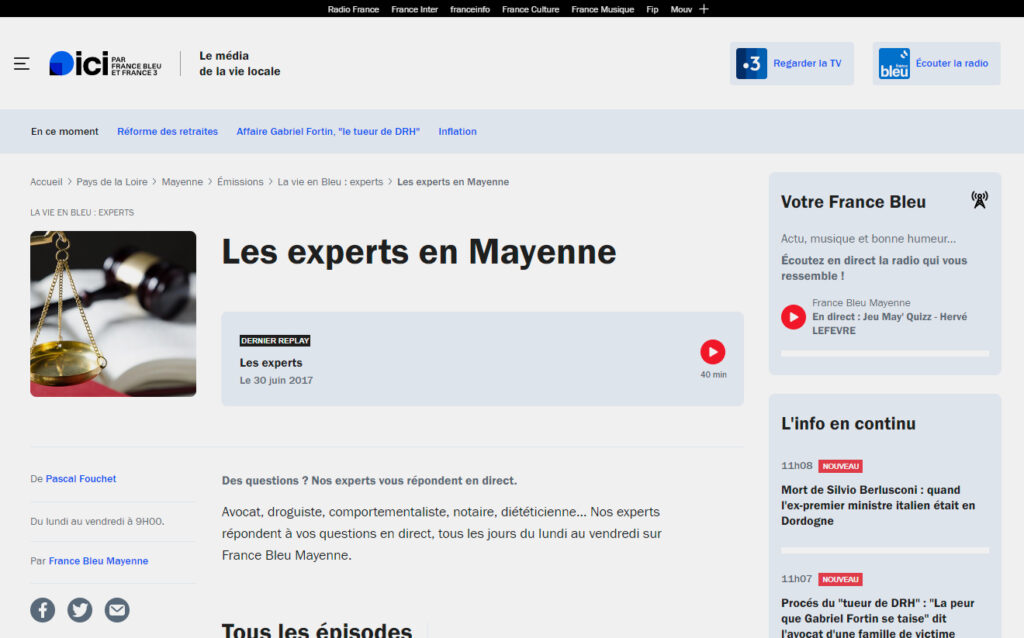Screen dimensions: 1024x638
Task: Open Réforme des retraites topic
Action: click(x=168, y=131)
